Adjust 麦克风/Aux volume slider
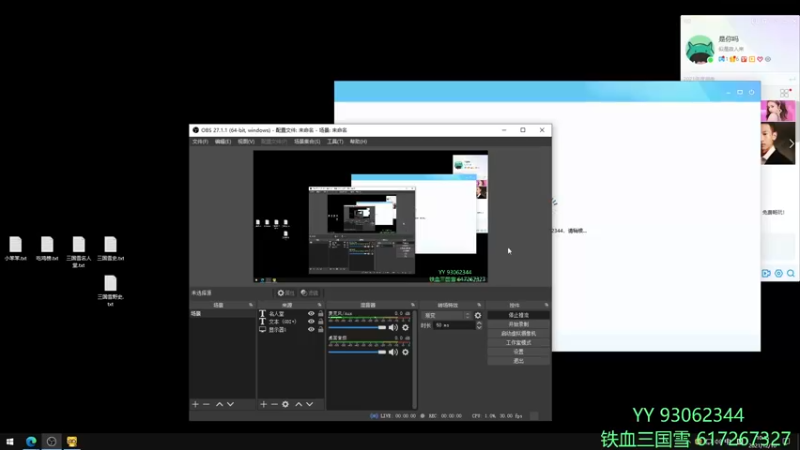The width and height of the screenshot is (800, 450). 357,328
